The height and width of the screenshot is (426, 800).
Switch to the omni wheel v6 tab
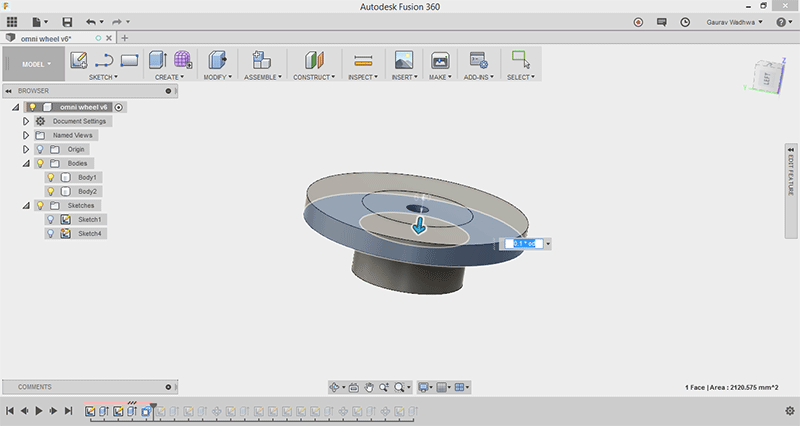click(x=45, y=38)
